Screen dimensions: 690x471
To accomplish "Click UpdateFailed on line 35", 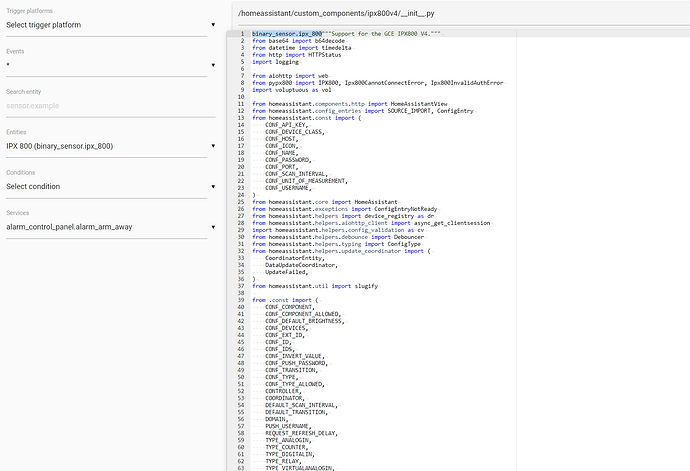I will pyautogui.click(x=285, y=272).
